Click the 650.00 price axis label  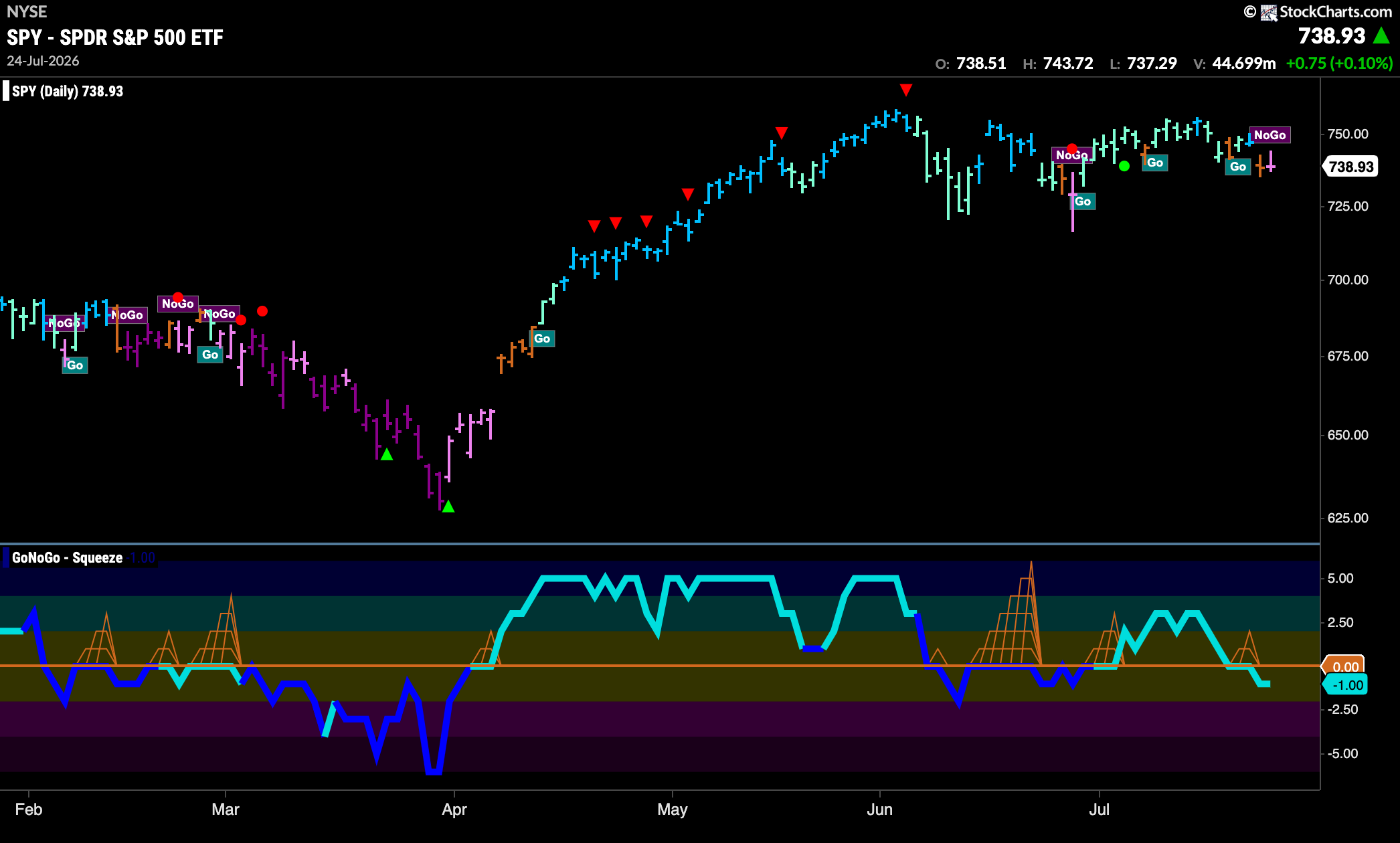point(1348,435)
